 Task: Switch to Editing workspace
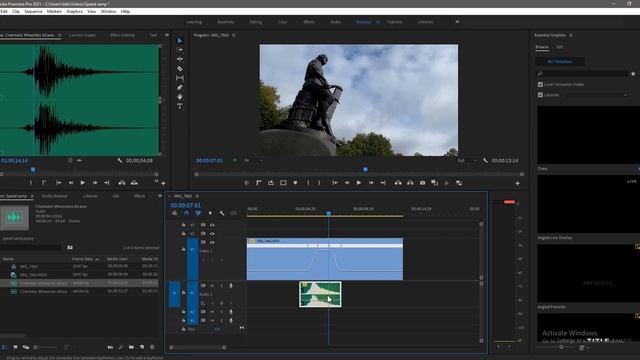(x=256, y=22)
